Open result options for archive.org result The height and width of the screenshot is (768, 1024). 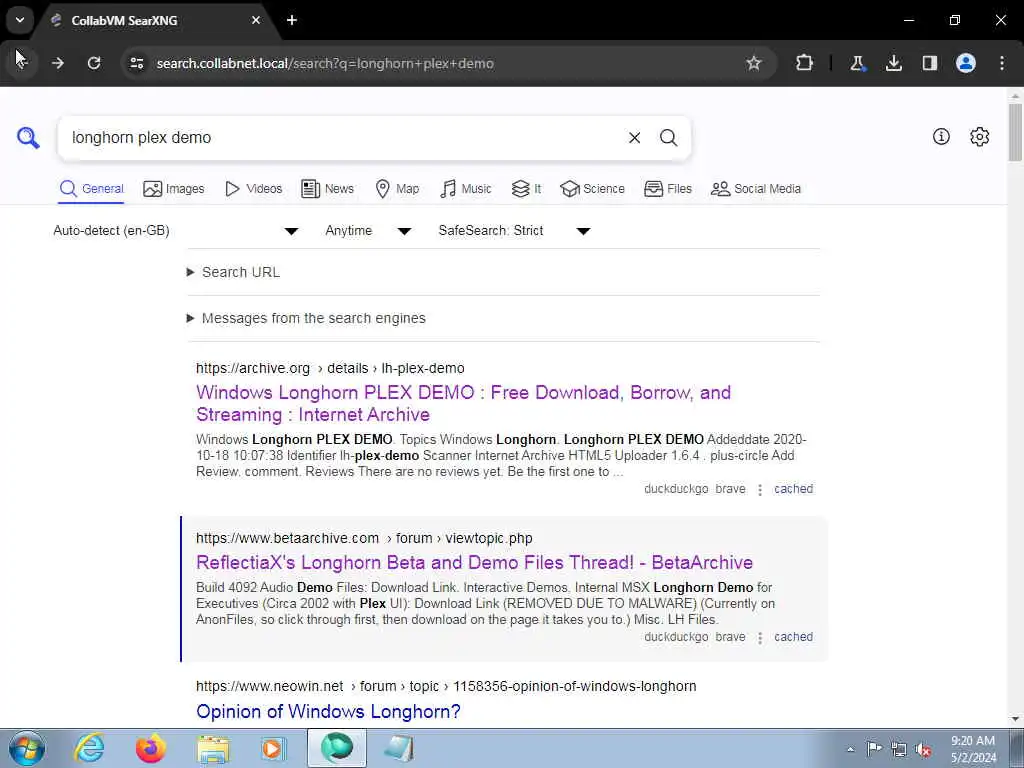[x=760, y=490]
